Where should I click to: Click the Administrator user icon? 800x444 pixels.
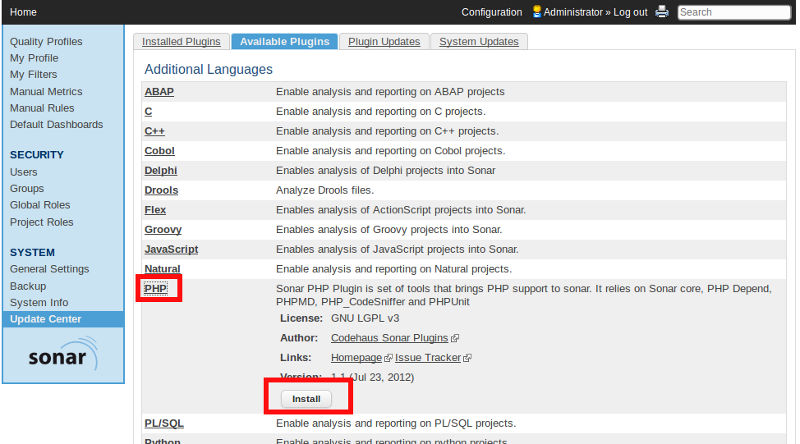coord(537,12)
